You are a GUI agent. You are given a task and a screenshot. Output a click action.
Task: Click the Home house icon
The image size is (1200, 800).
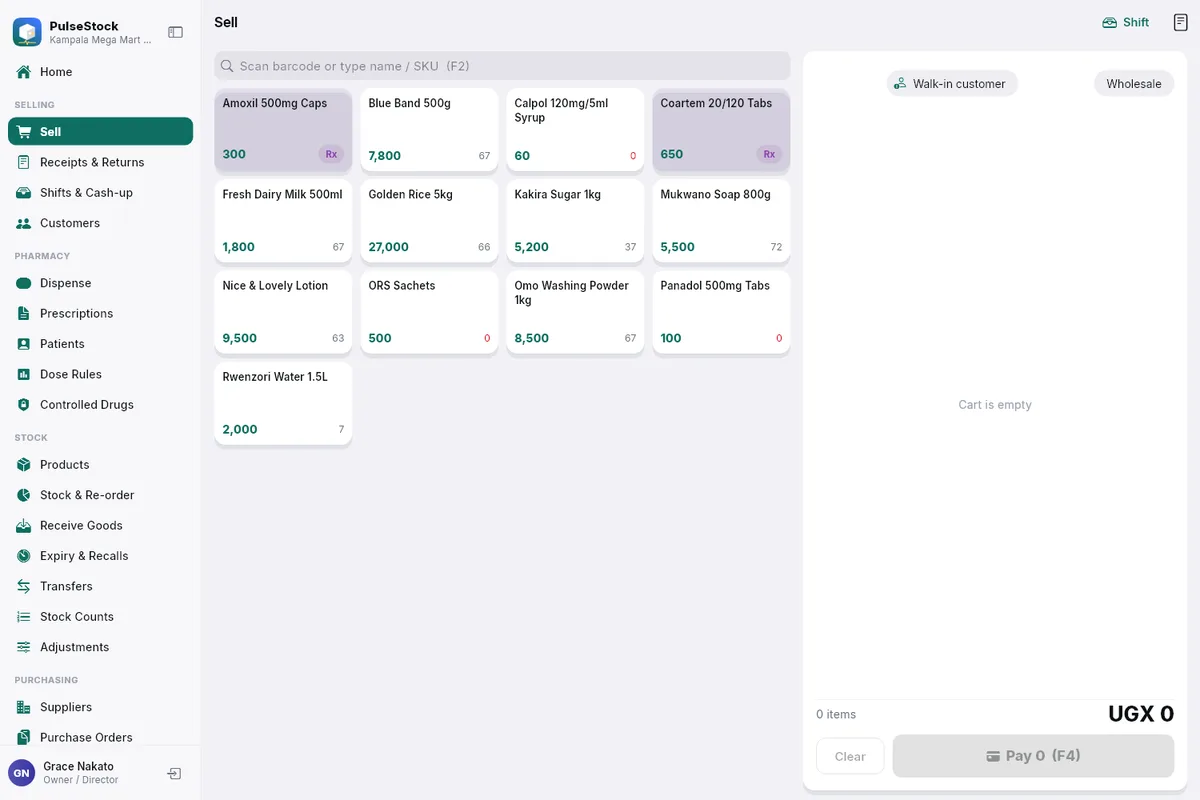(x=24, y=72)
